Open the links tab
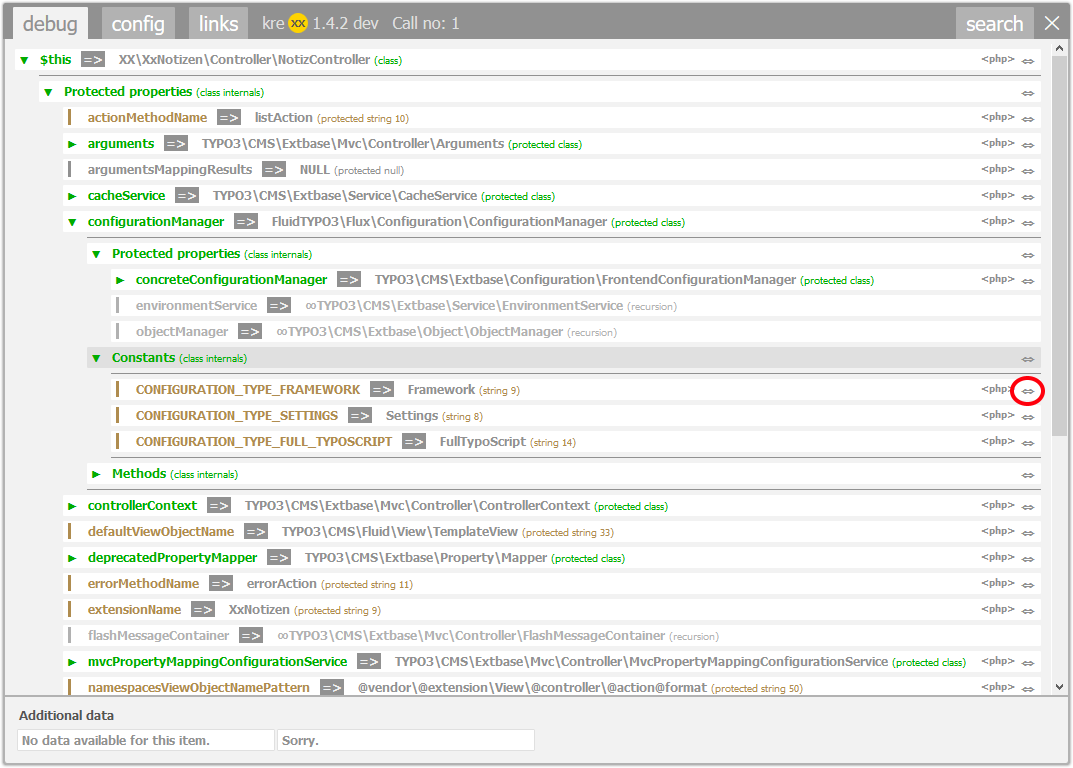This screenshot has width=1073, height=768. pyautogui.click(x=218, y=24)
